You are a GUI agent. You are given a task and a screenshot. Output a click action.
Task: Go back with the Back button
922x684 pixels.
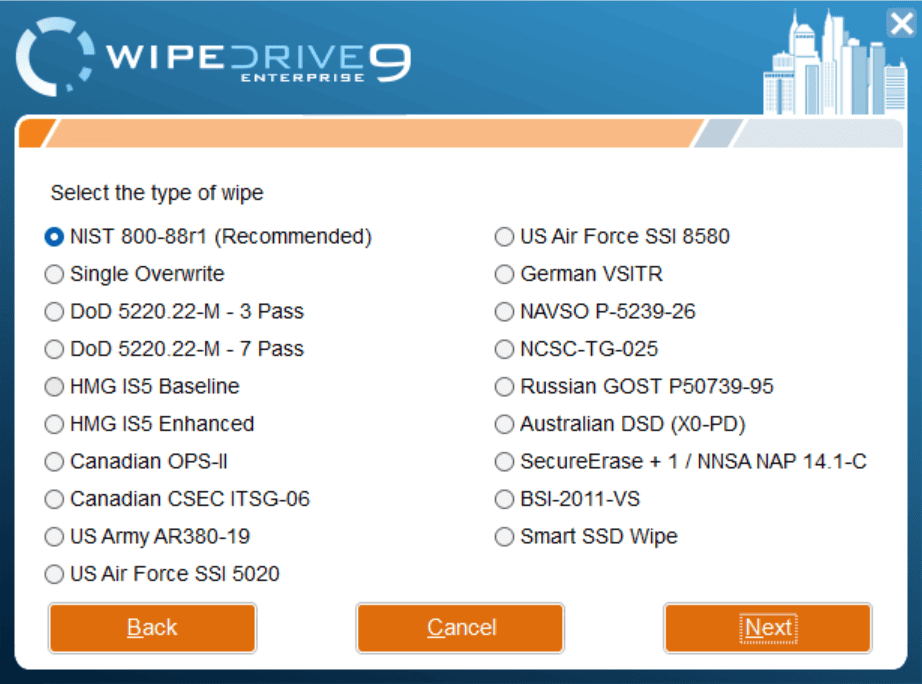click(x=152, y=628)
